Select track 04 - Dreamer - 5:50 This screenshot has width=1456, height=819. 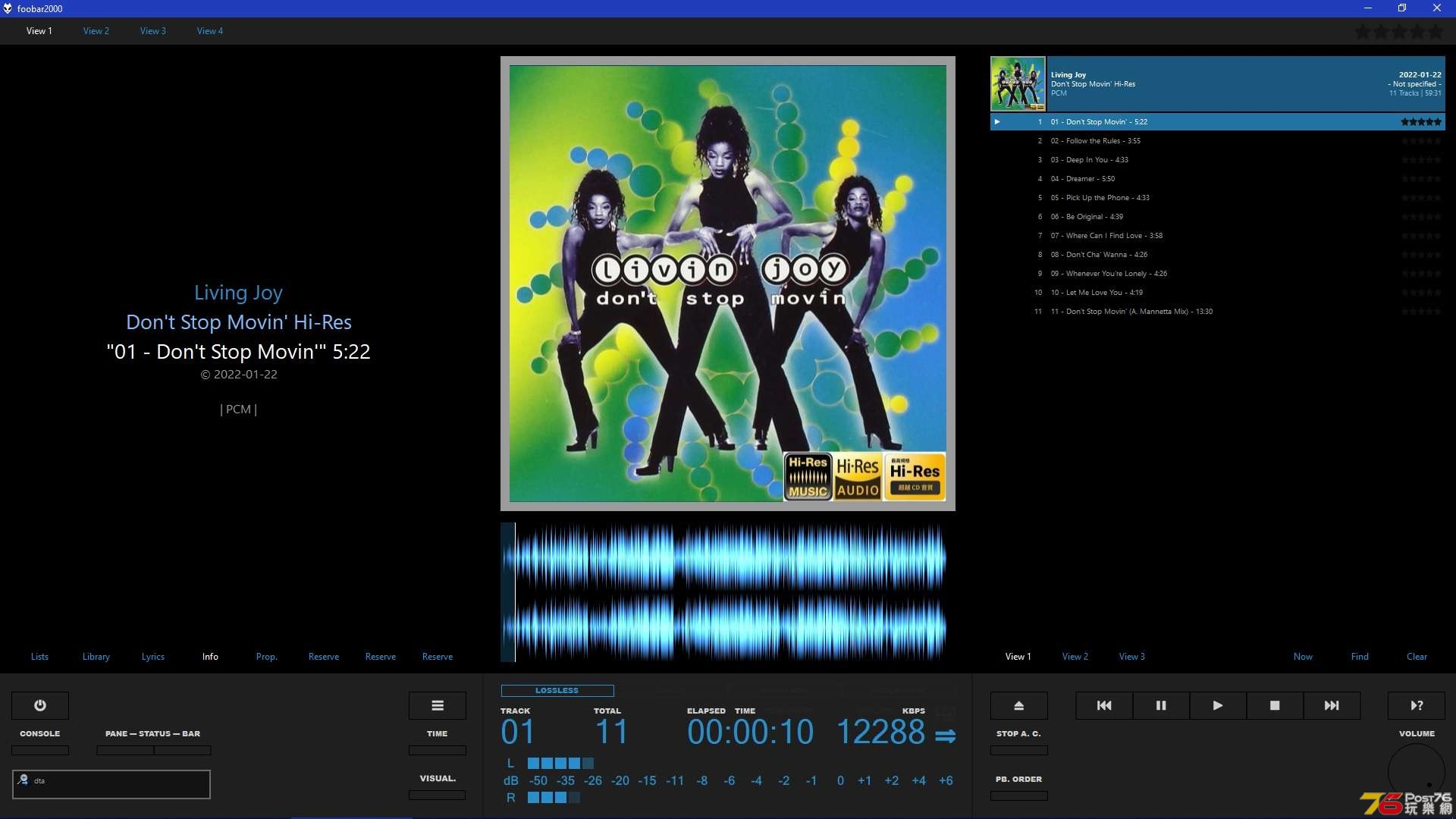click(x=1217, y=178)
